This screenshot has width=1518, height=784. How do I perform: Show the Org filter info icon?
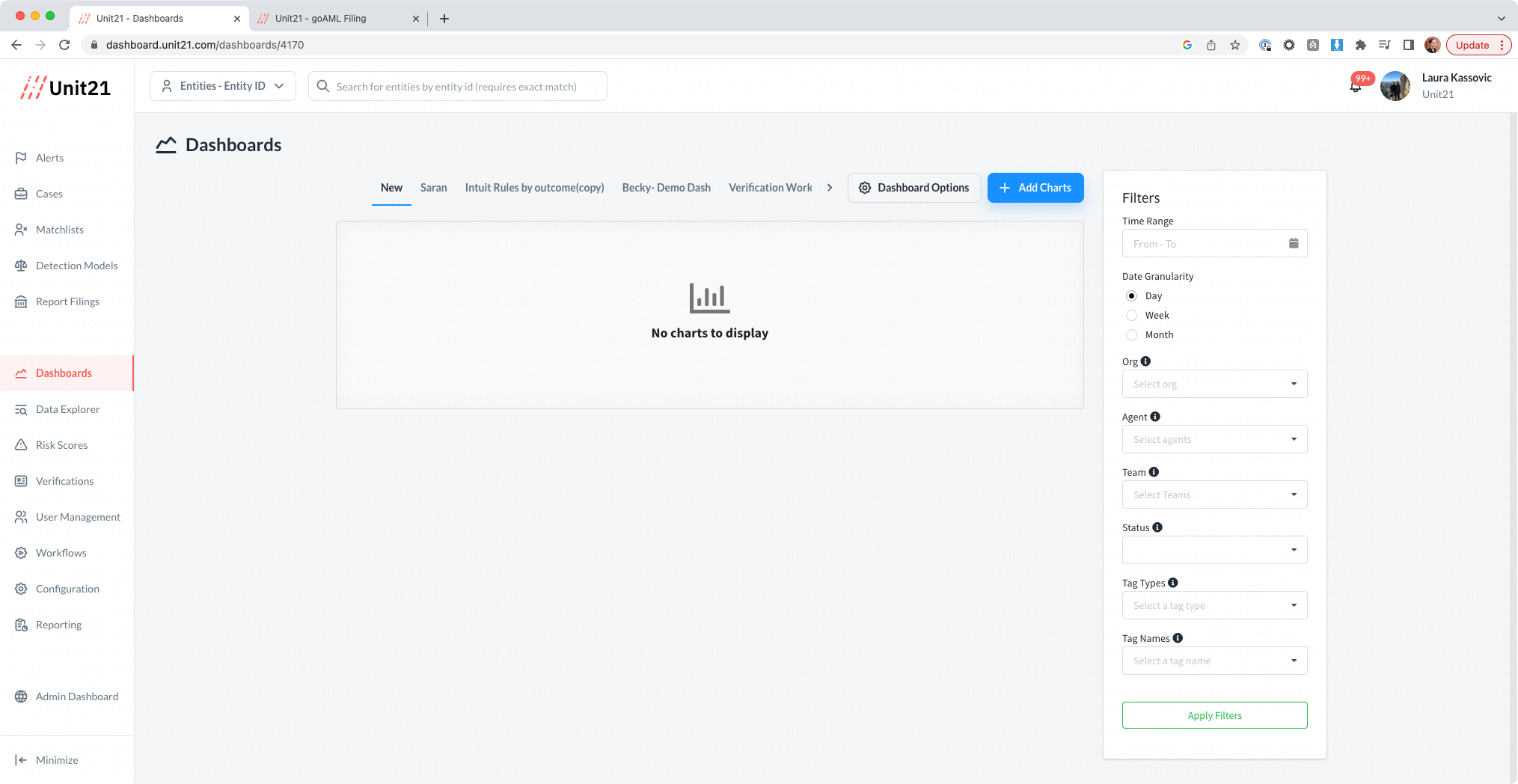click(x=1145, y=361)
